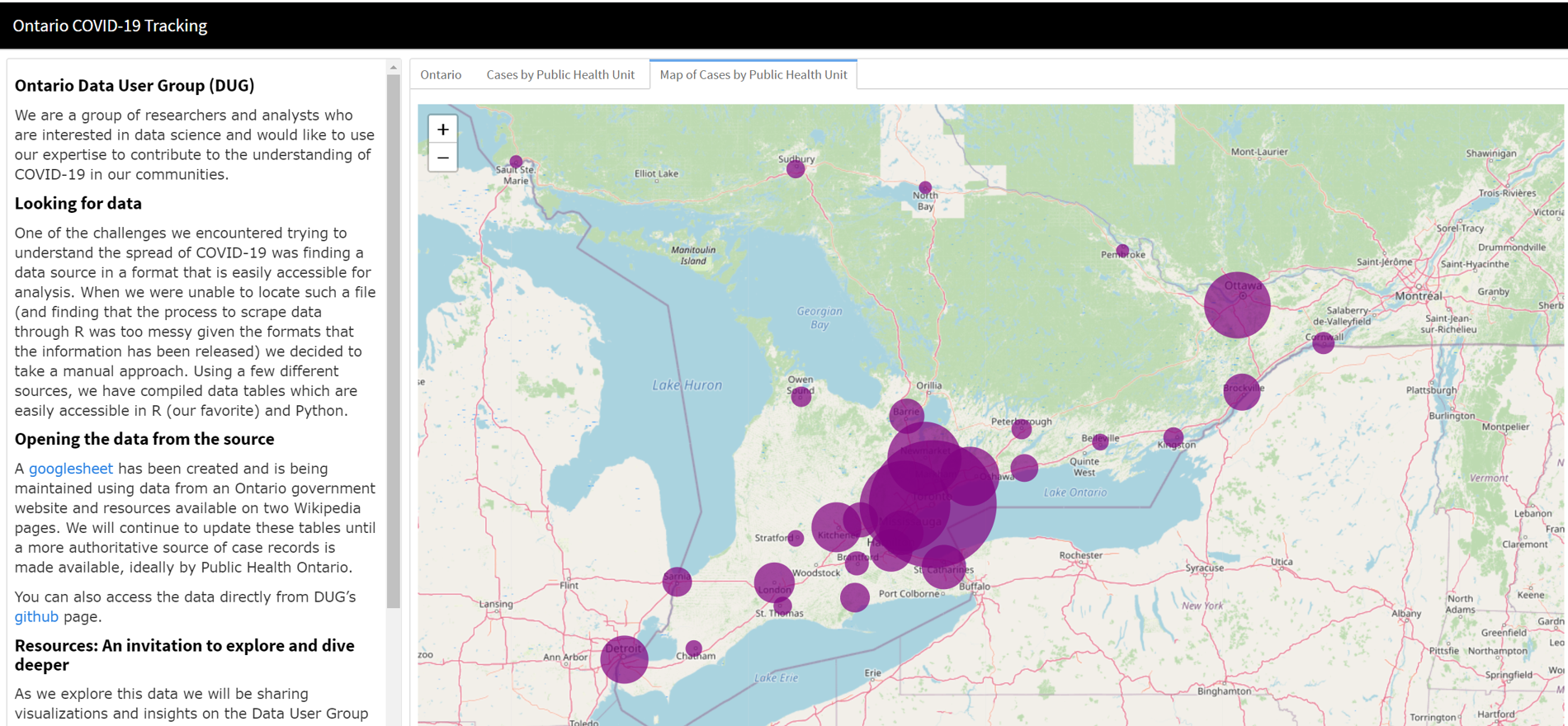This screenshot has height=726, width=1568.
Task: Zoom in on the map
Action: (x=443, y=130)
